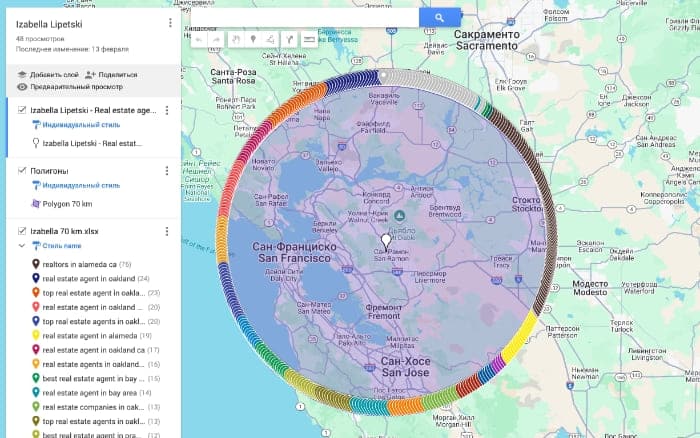Open the map options menu beside Izabella Lipetski title
Screen dimensions: 700x438
170,23
